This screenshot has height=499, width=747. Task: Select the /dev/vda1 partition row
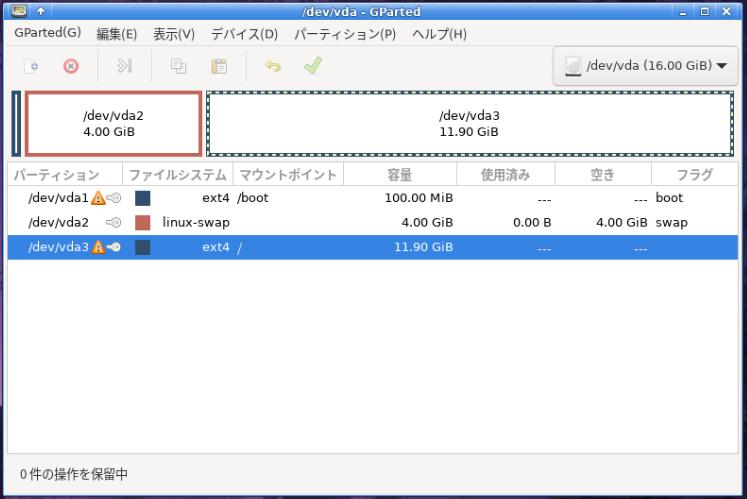[373, 198]
